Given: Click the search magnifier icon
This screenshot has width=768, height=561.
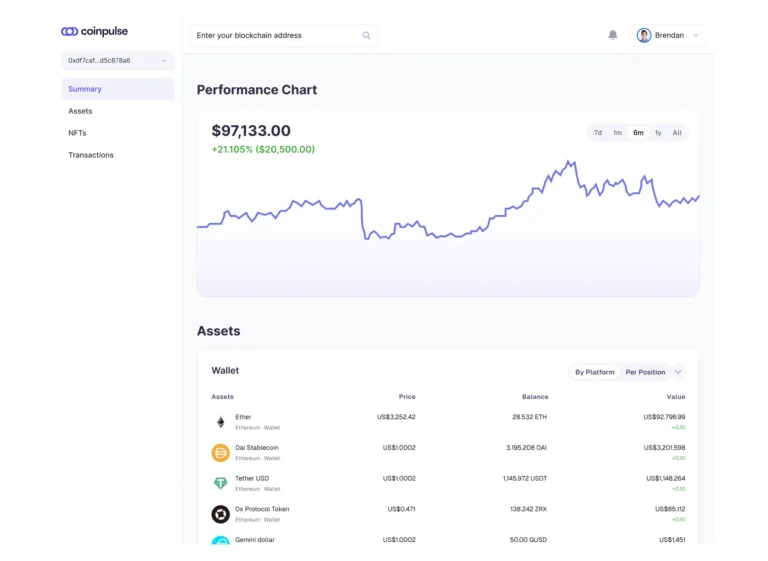Looking at the screenshot, I should 366,35.
